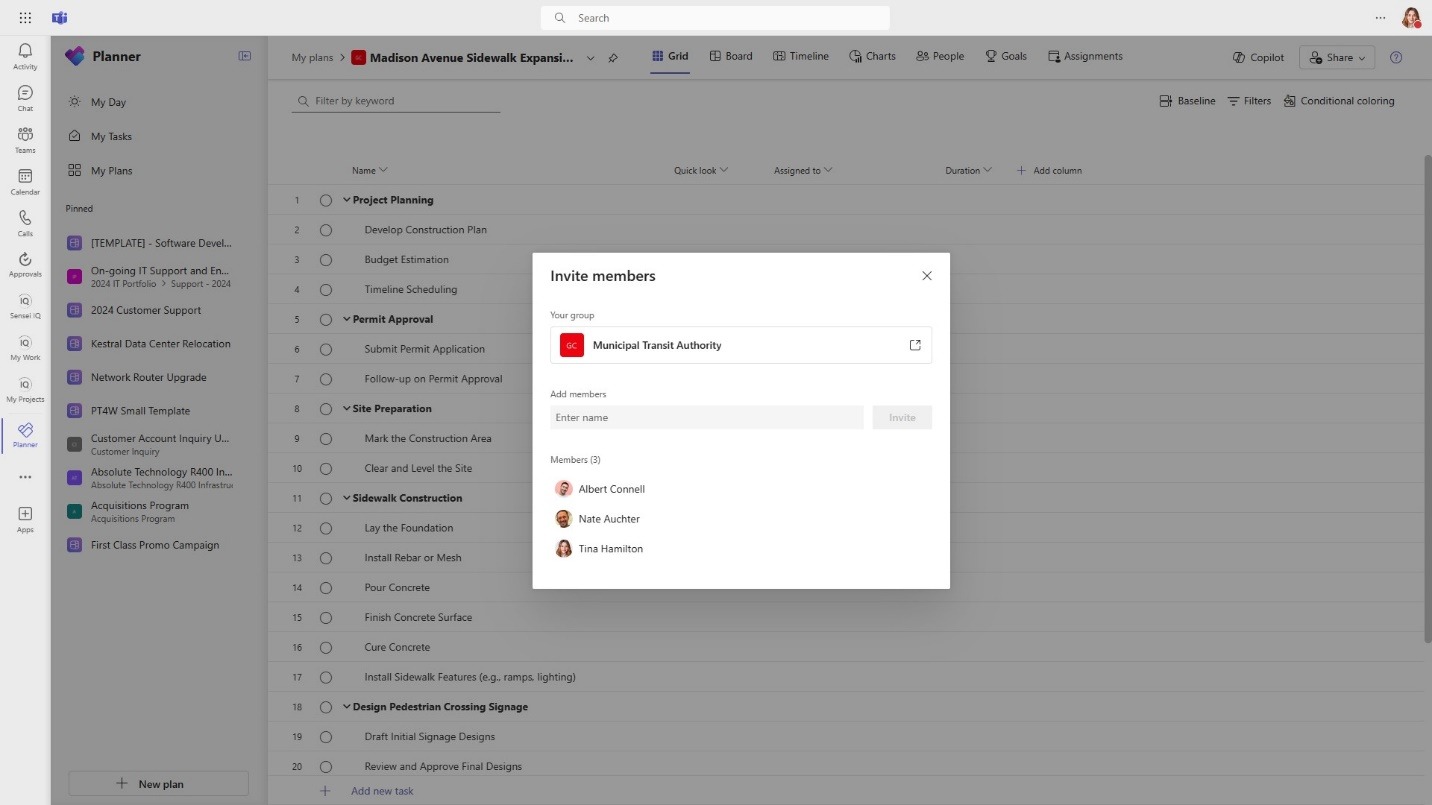The image size is (1432, 805).
Task: Open My Projects app in rail
Action: click(25, 389)
